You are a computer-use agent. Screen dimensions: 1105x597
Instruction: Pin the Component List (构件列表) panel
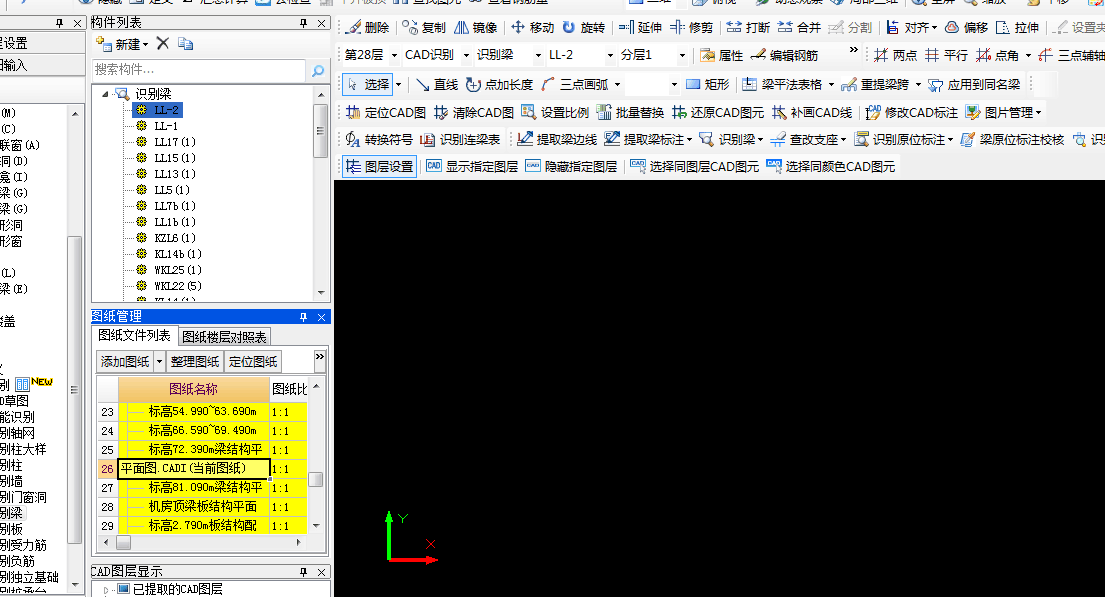(x=304, y=23)
